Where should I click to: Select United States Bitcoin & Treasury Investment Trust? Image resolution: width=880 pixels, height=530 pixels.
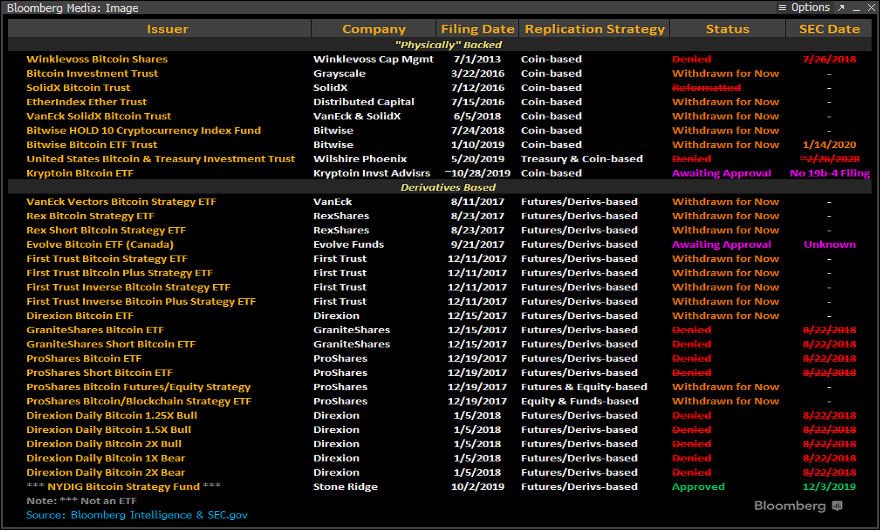point(161,159)
